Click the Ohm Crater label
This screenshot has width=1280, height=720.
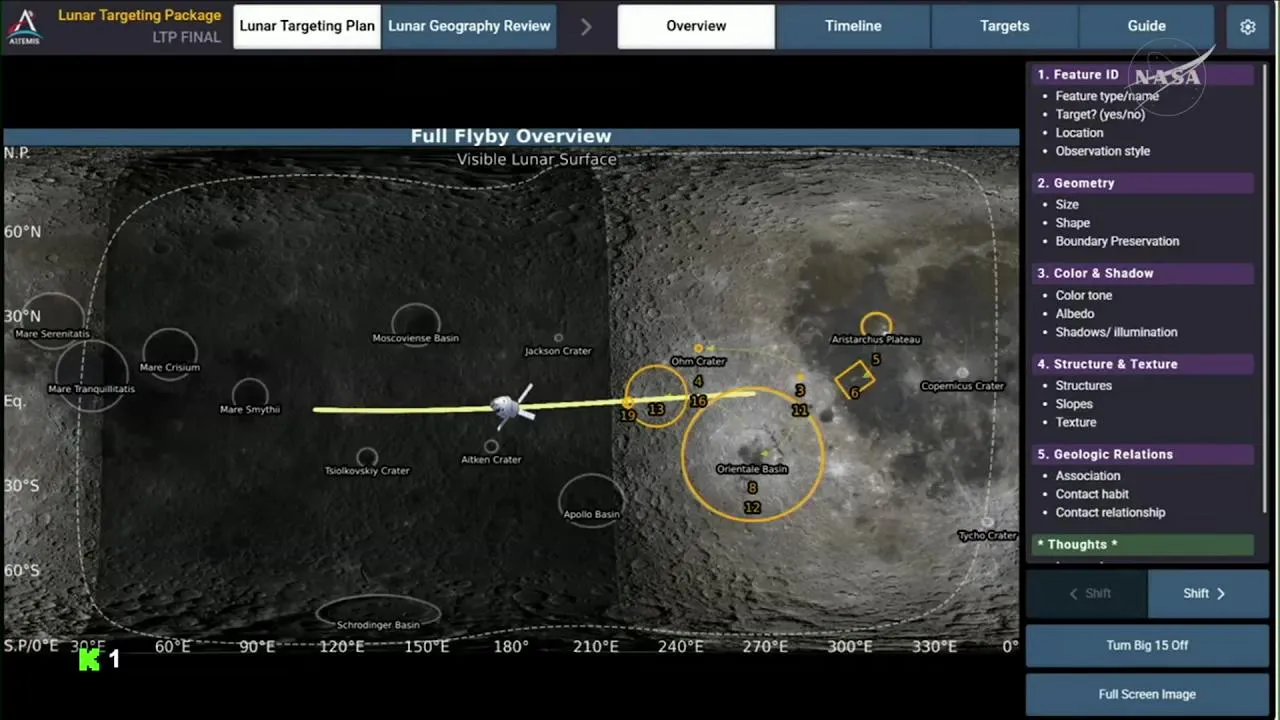(698, 361)
